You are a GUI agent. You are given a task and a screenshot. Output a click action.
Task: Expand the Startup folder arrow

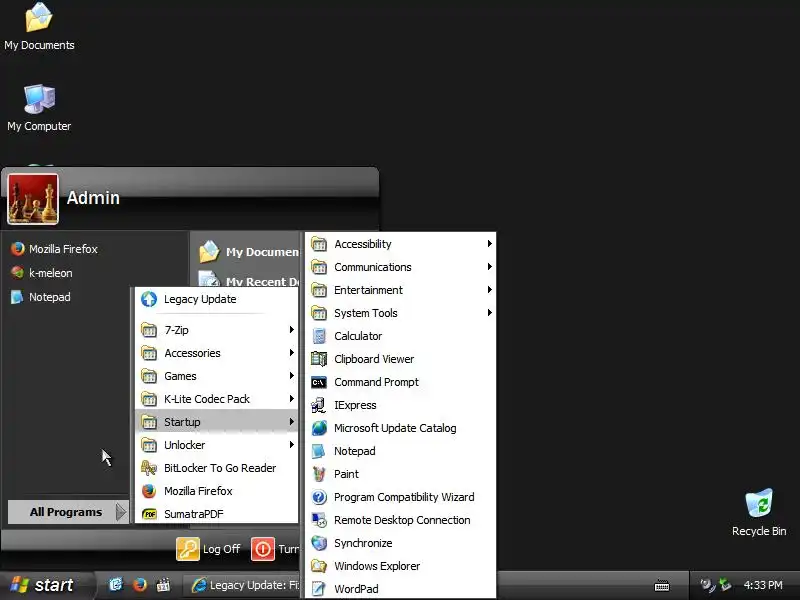(291, 422)
